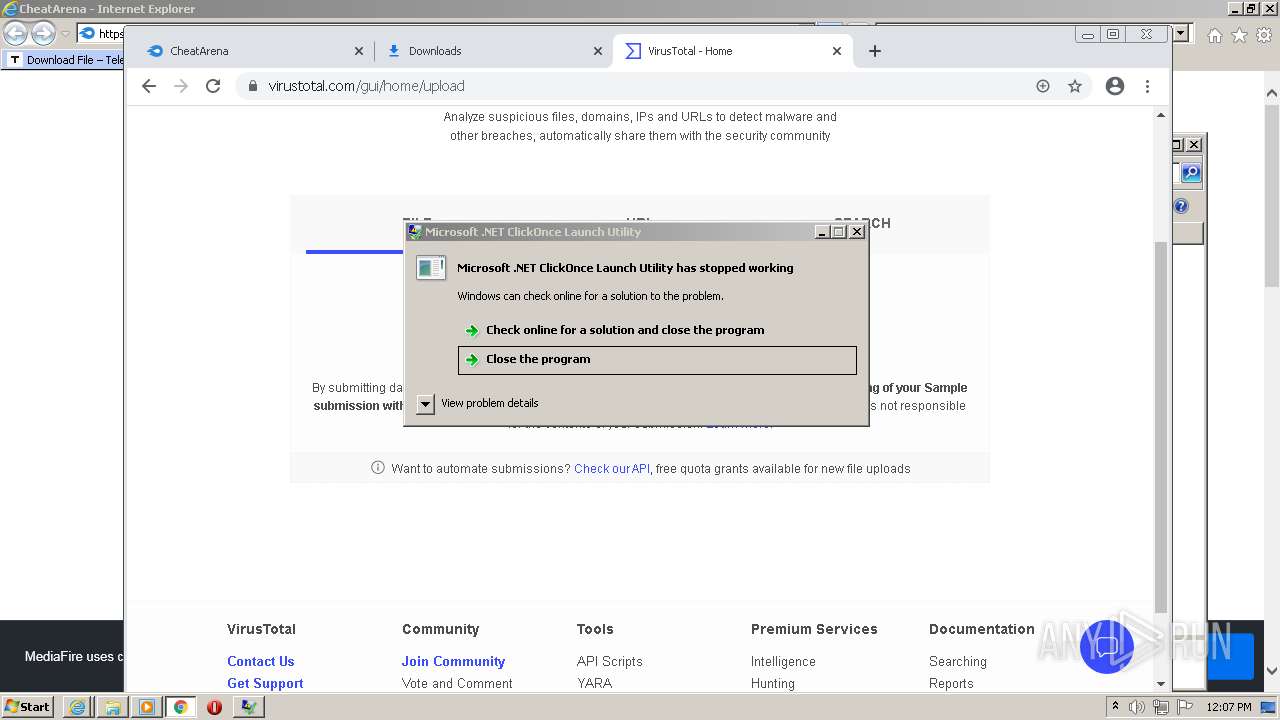The width and height of the screenshot is (1280, 720).
Task: Show hidden tray icons
Action: pos(1115,707)
